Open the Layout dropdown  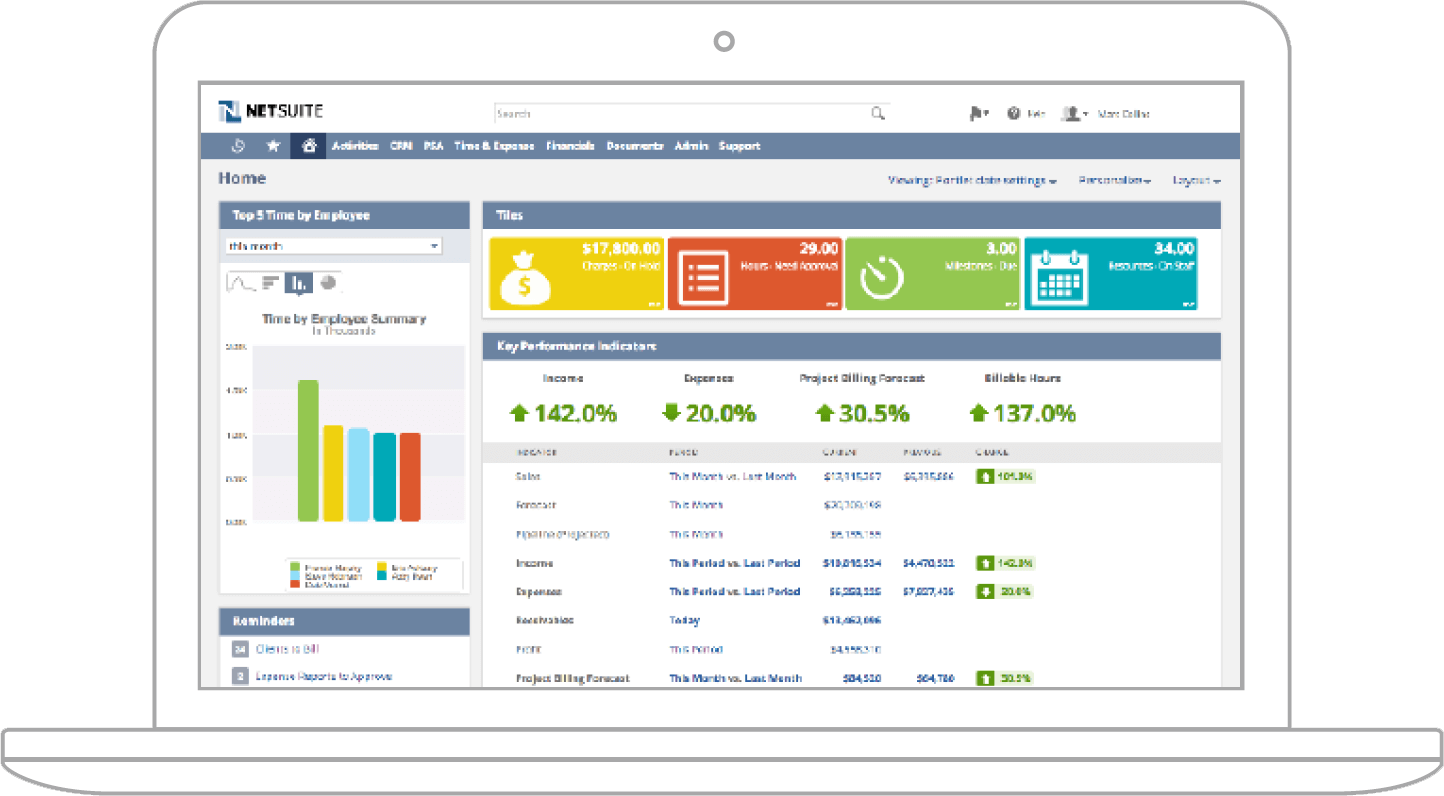coord(1195,180)
